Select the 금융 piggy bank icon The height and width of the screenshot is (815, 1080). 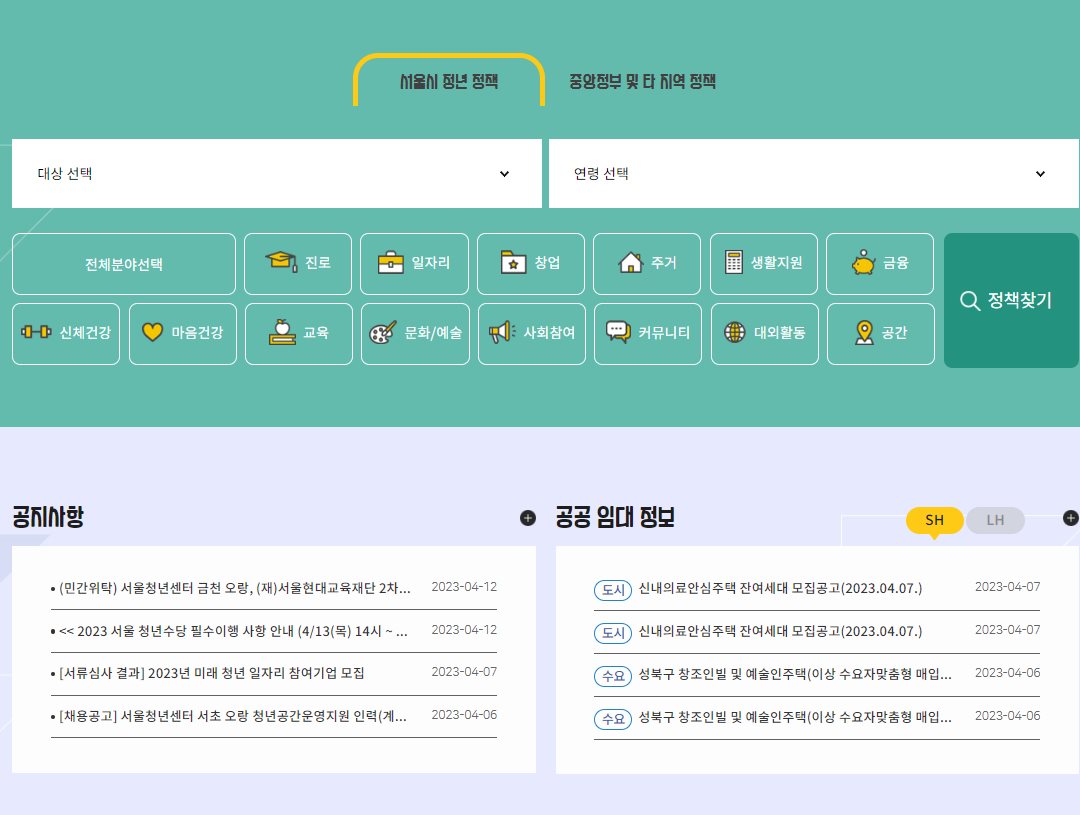click(x=862, y=263)
